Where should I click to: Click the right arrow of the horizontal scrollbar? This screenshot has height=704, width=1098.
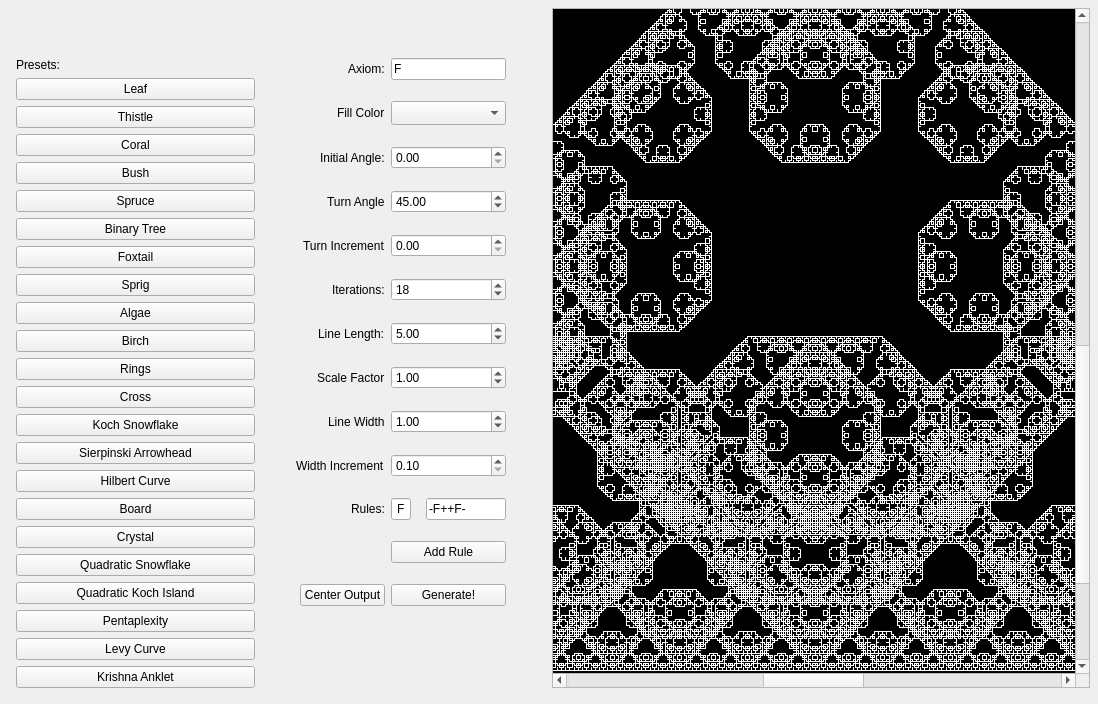pyautogui.click(x=1068, y=680)
